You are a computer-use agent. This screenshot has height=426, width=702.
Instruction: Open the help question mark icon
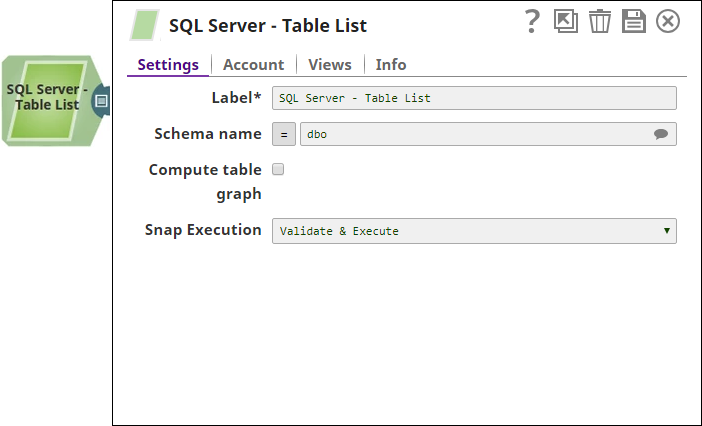pos(532,21)
